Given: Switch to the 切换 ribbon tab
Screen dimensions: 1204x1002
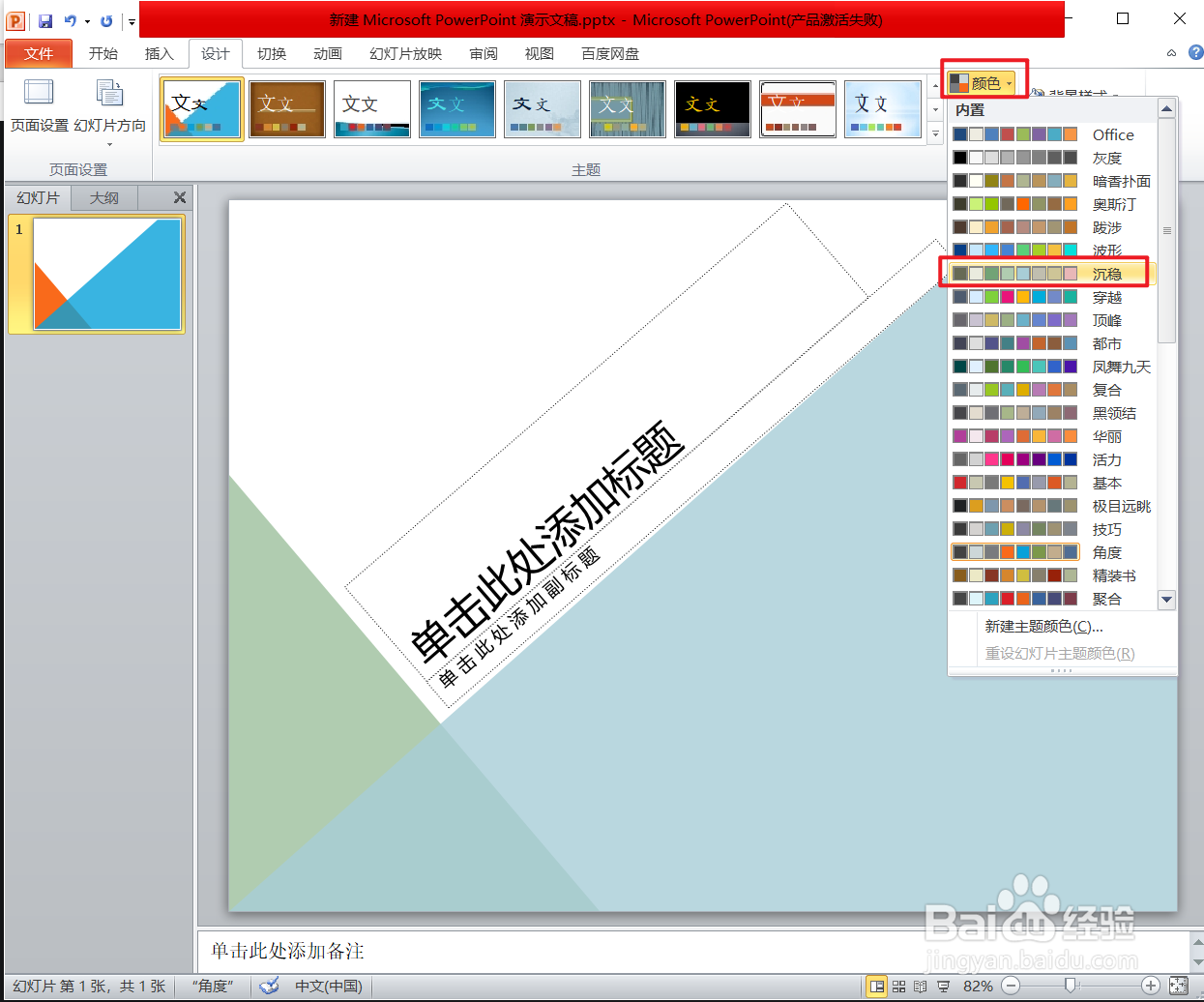Looking at the screenshot, I should pyautogui.click(x=272, y=54).
